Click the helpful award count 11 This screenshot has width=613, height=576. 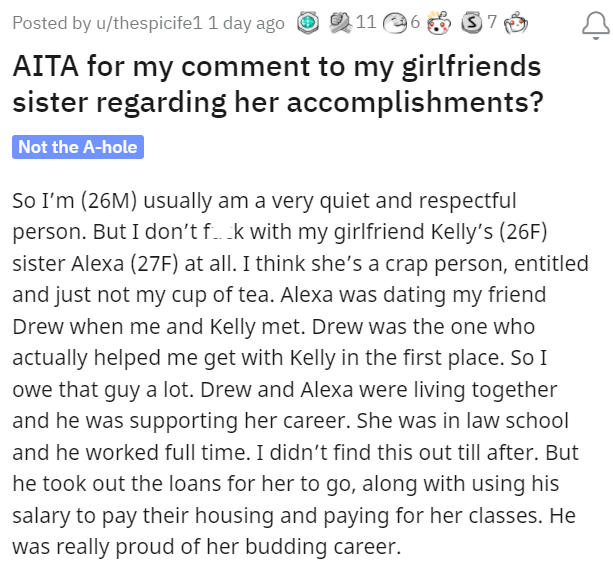coord(365,24)
